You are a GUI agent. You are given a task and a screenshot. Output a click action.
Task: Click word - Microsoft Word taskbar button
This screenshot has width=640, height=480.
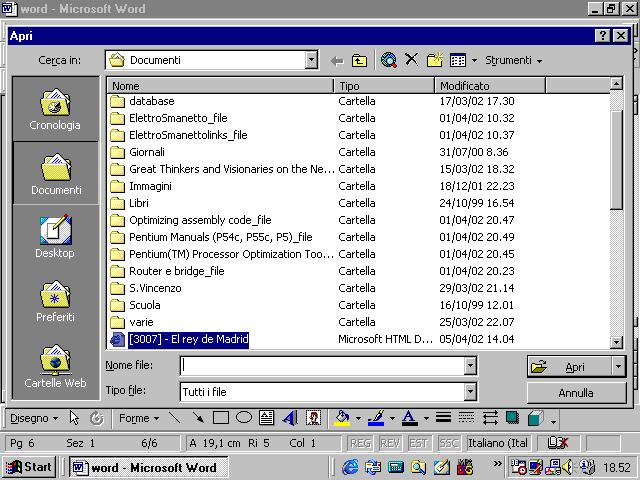(x=149, y=467)
